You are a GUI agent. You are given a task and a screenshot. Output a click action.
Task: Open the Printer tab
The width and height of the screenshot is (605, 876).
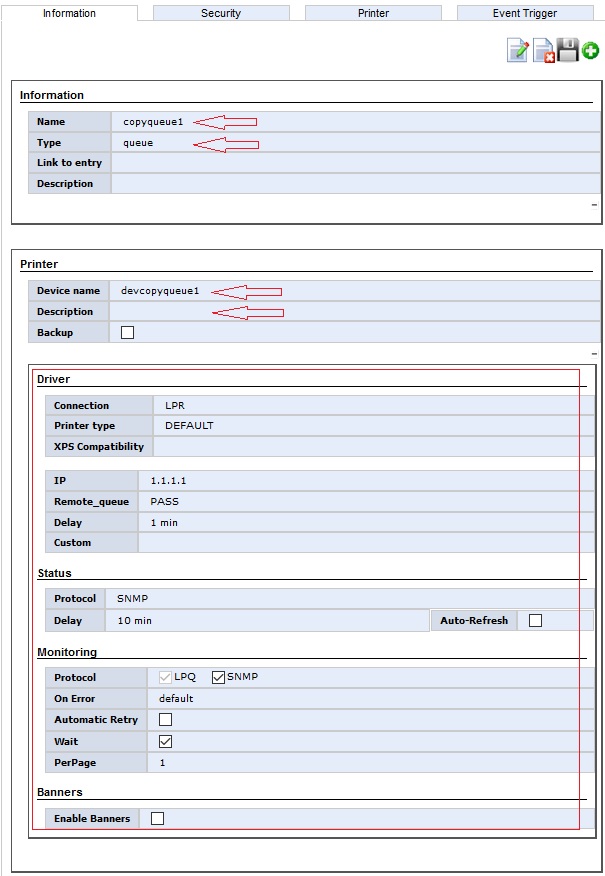[373, 13]
